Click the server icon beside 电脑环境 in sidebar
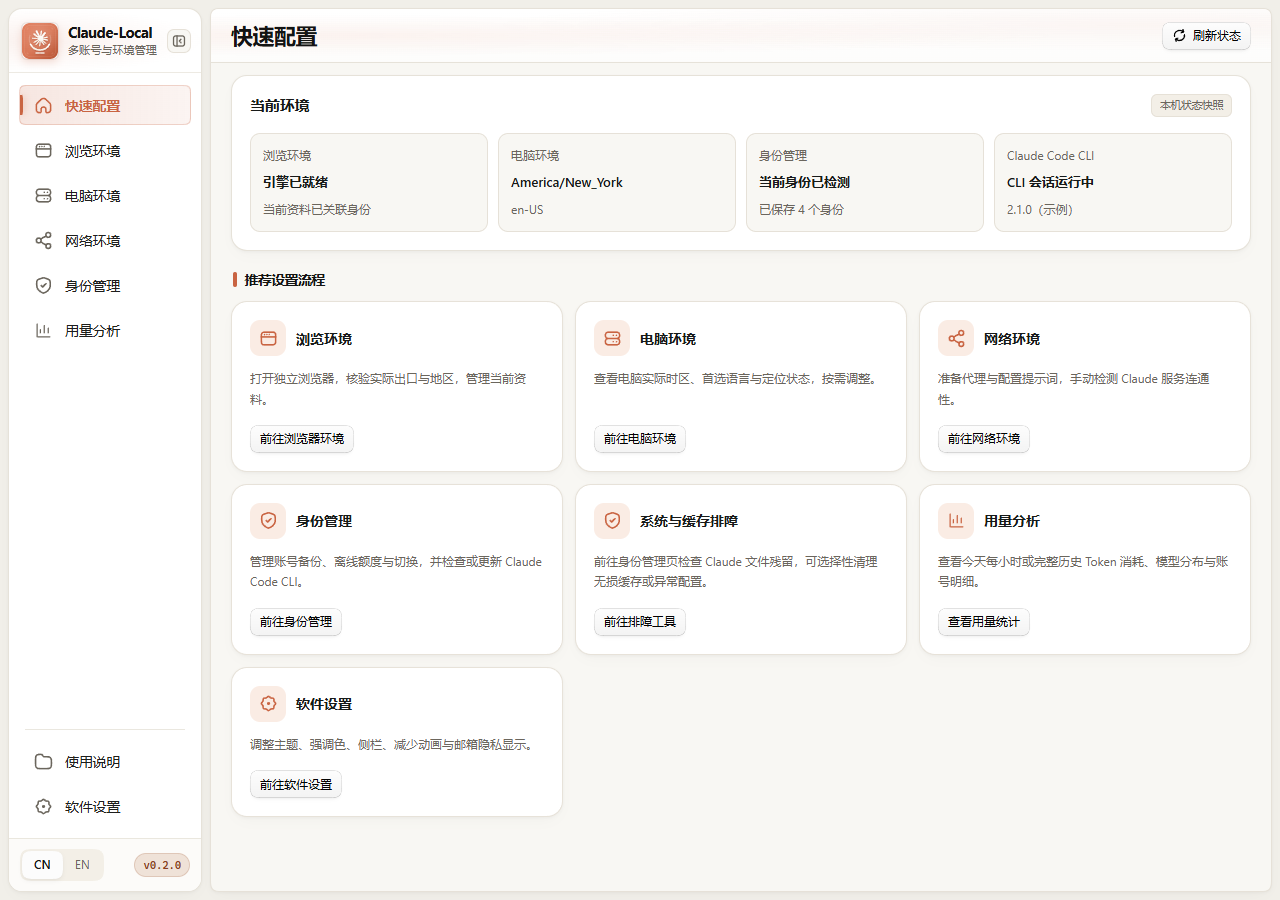1280x900 pixels. 43,196
